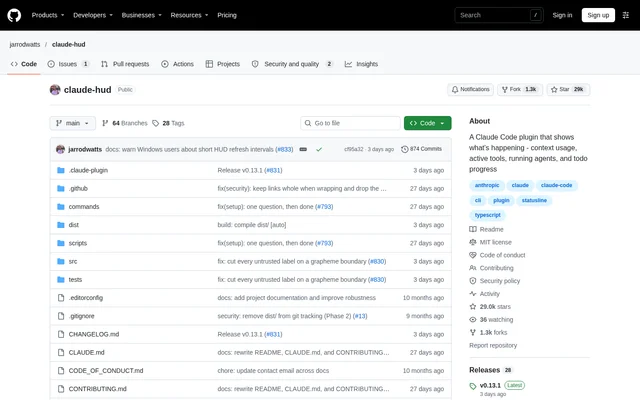The width and height of the screenshot is (640, 400).
Task: Open the CODE_OF_CONDUCT.md file
Action: click(106, 371)
